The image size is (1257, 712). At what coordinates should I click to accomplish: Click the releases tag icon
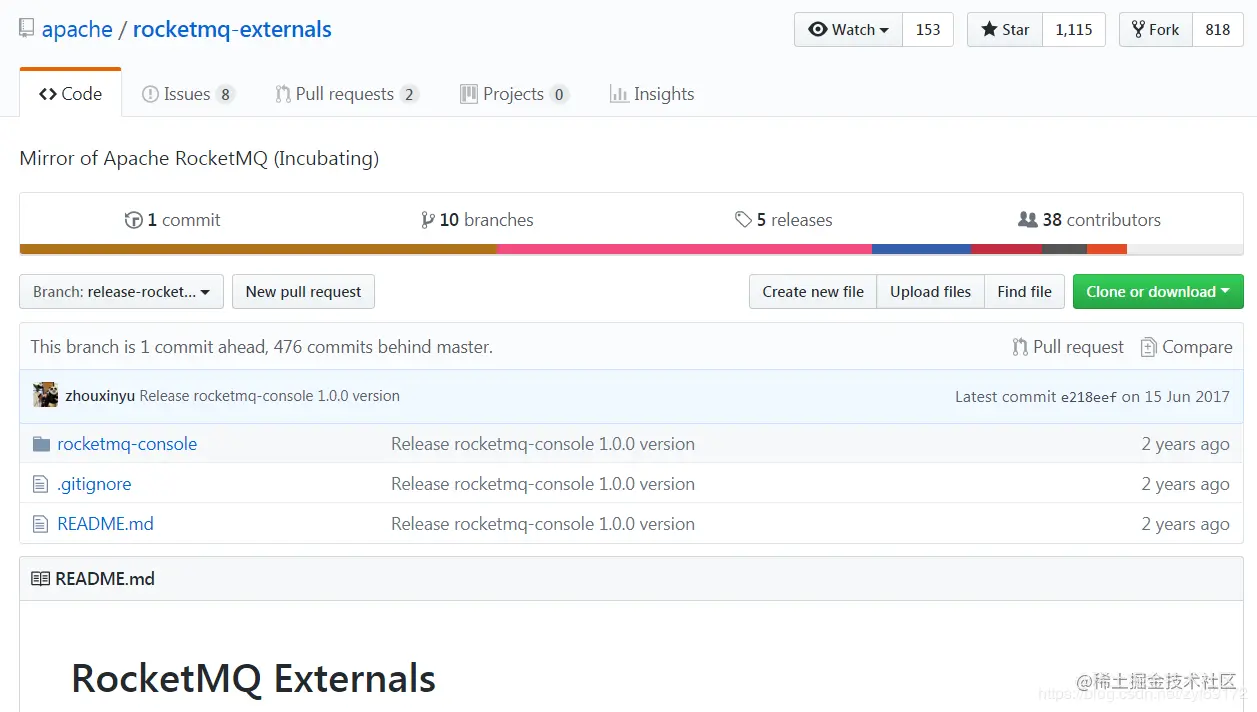click(x=743, y=220)
